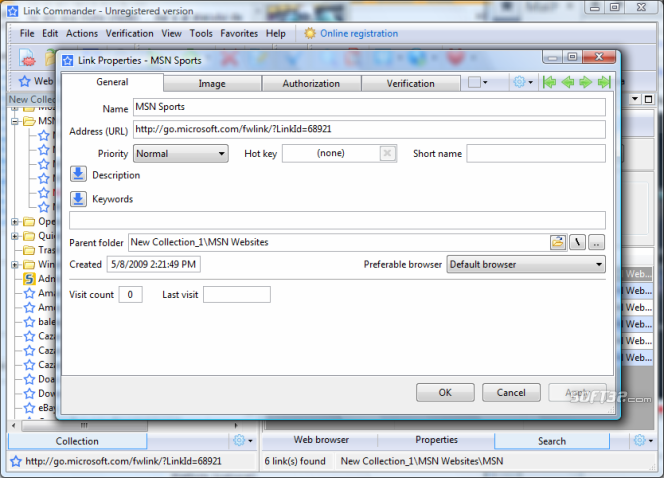This screenshot has height=478, width=664.
Task: Open the Help menu
Action: coord(276,33)
